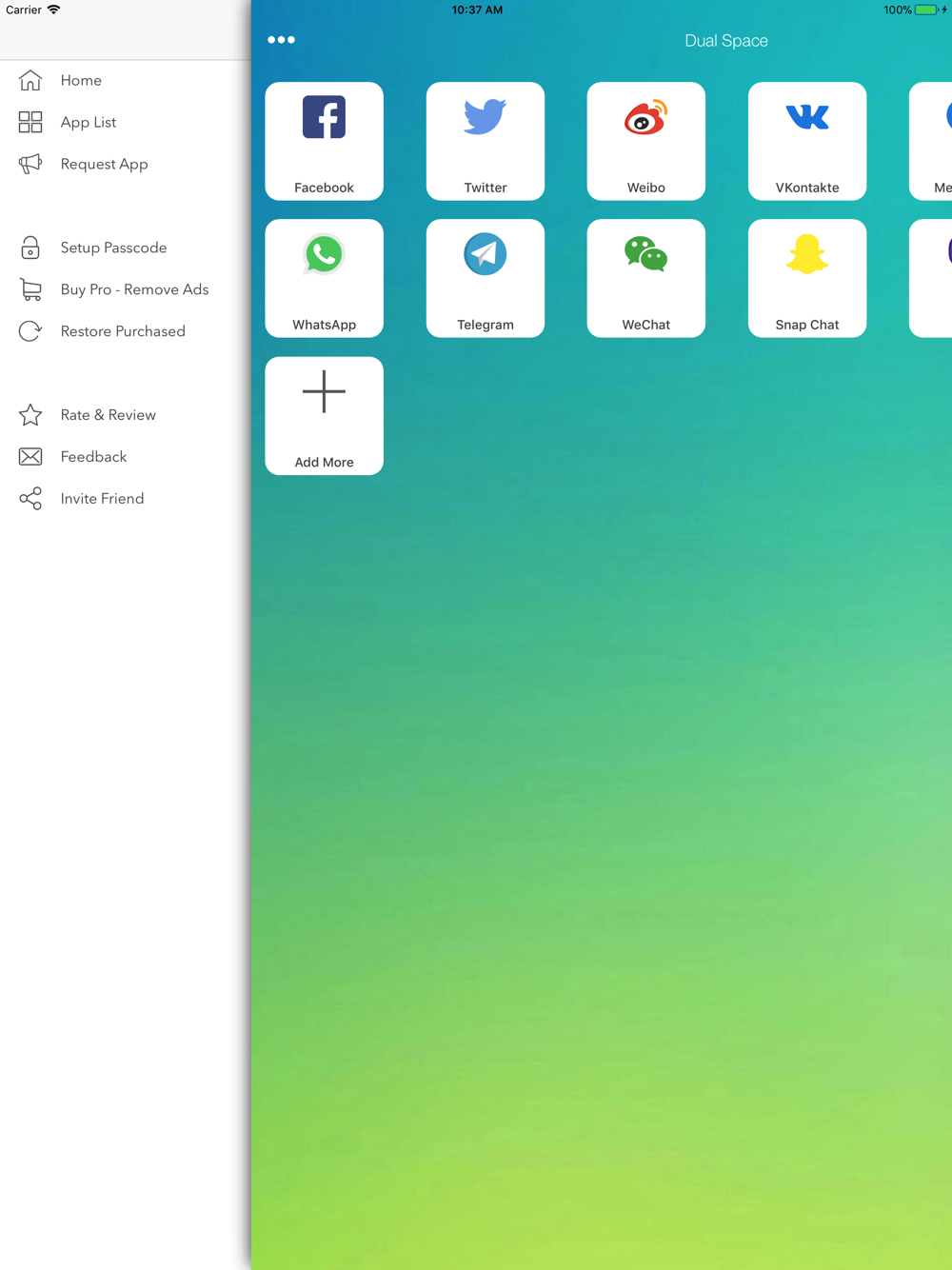The height and width of the screenshot is (1270, 952).
Task: Open the partially visible Me app tile
Action: pyautogui.click(x=931, y=141)
